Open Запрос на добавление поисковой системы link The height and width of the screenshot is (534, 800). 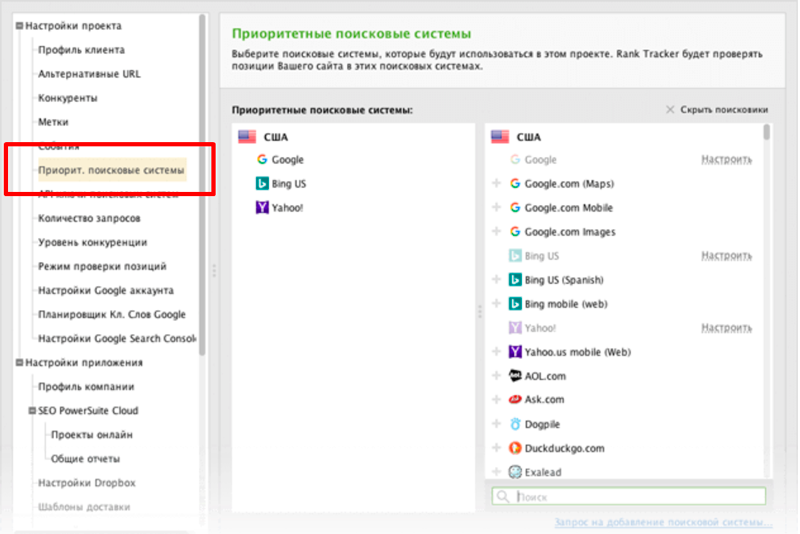(663, 522)
